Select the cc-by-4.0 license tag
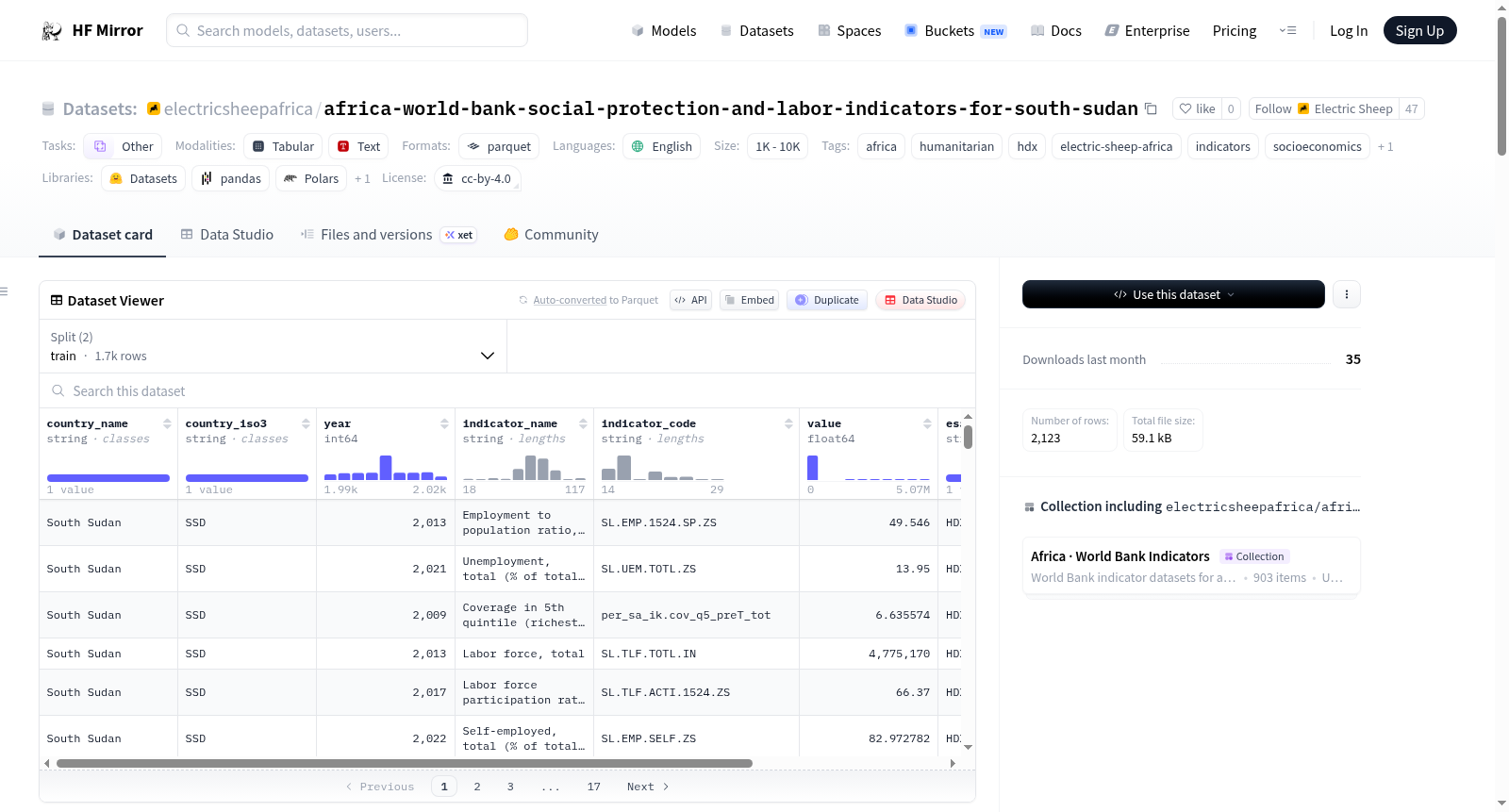Screen dimensions: 1509x812 (x=477, y=178)
